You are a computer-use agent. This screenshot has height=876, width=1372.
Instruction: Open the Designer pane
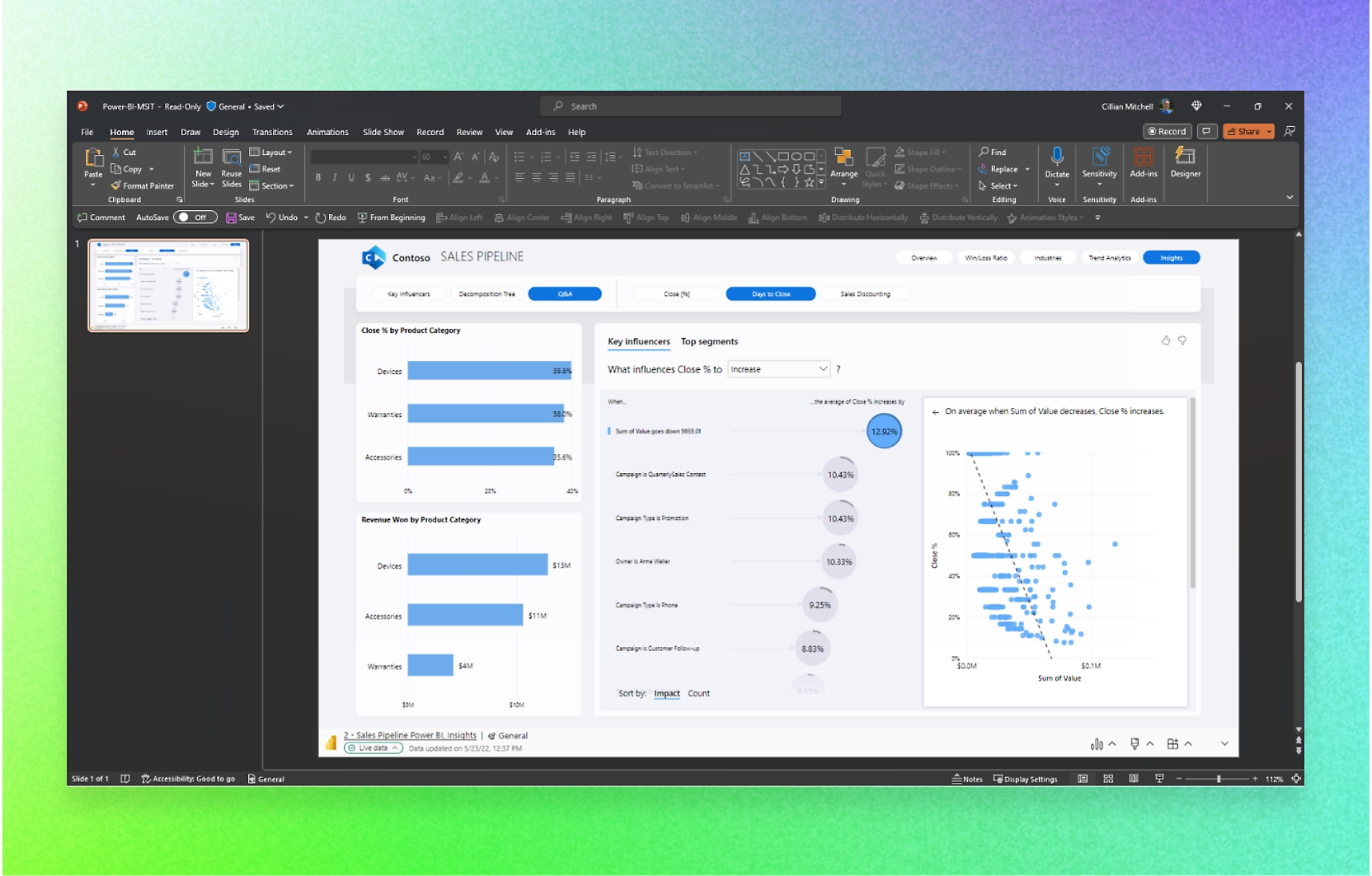pyautogui.click(x=1186, y=162)
